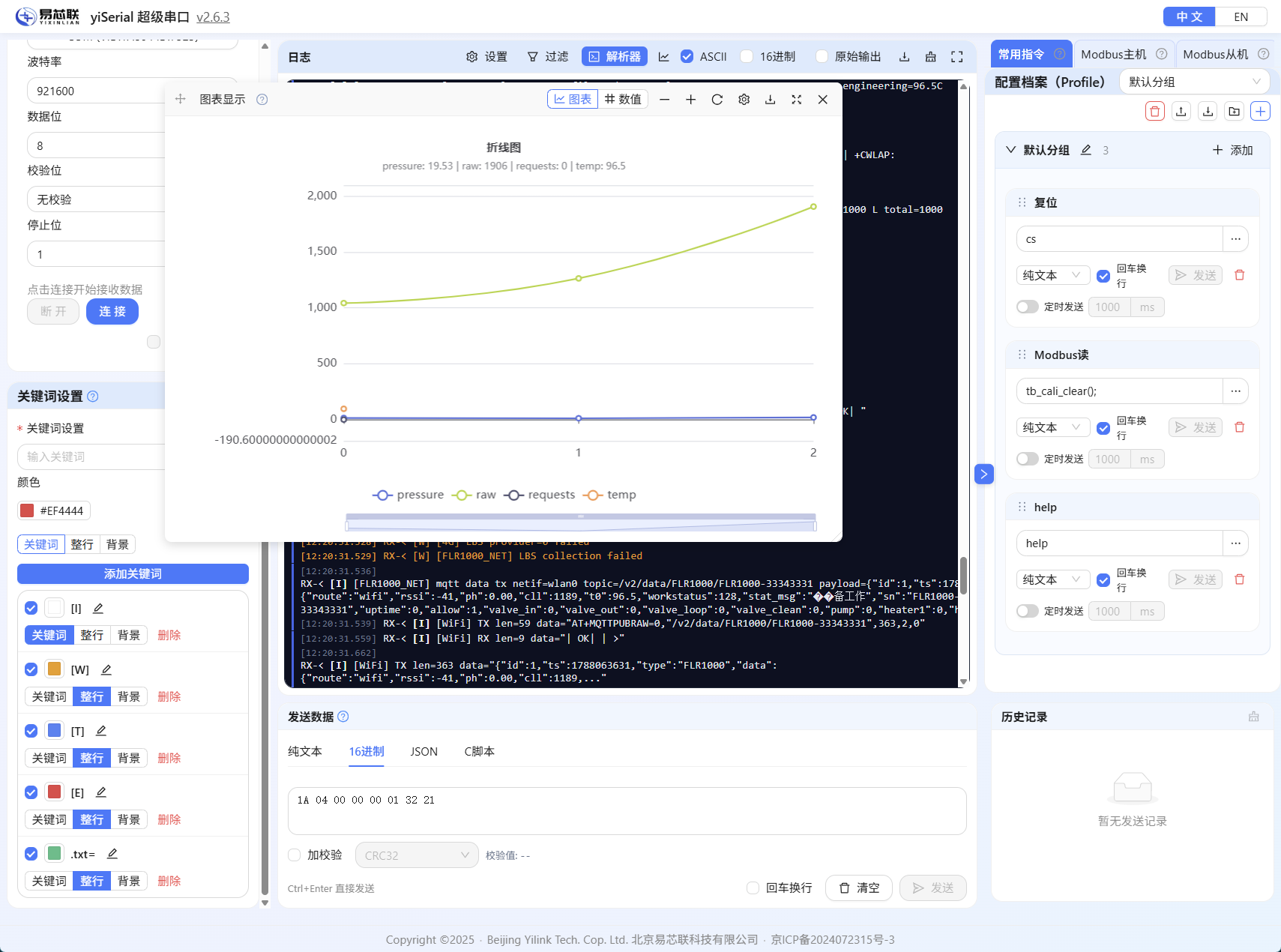Select the JSON send tab
The width and height of the screenshot is (1281, 952).
point(424,751)
